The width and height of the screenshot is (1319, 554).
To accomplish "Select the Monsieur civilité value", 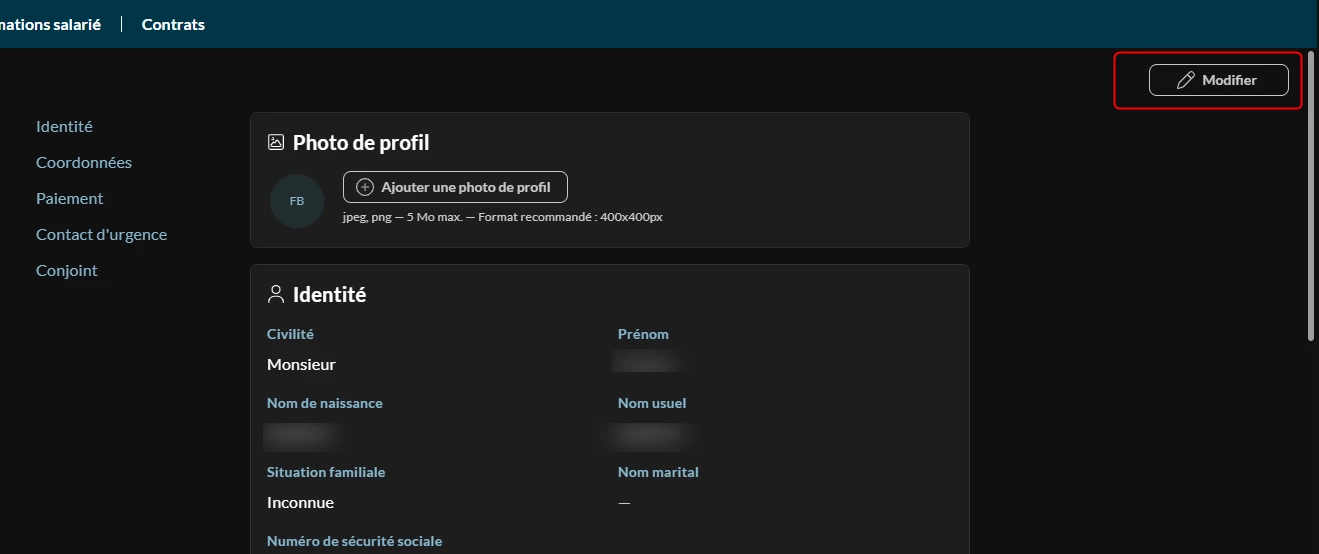I will (301, 365).
